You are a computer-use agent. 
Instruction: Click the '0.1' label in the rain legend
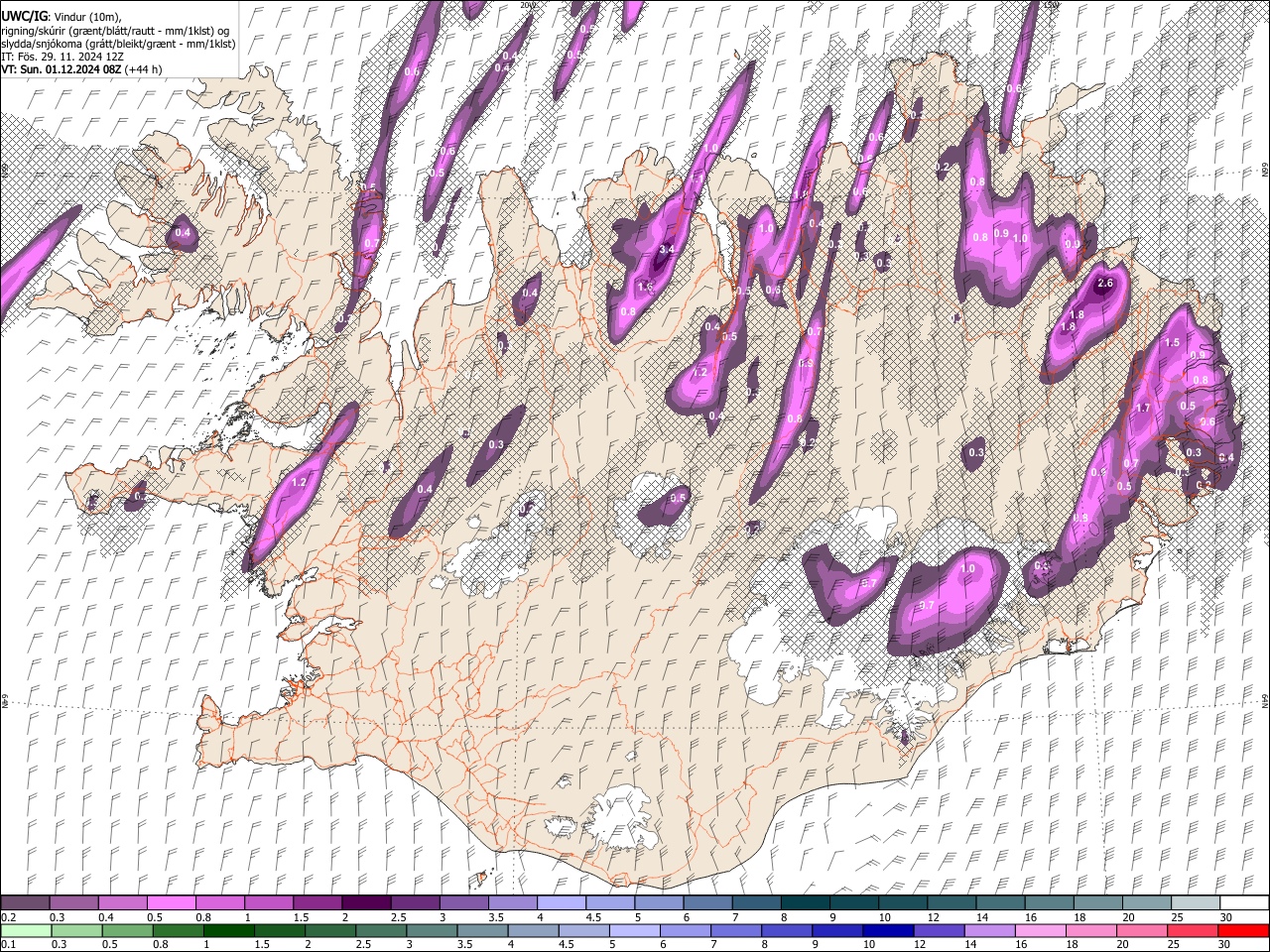(8, 945)
